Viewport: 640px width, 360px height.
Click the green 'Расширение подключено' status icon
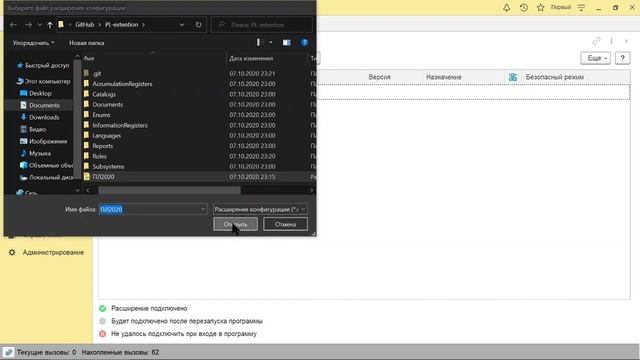pos(102,308)
